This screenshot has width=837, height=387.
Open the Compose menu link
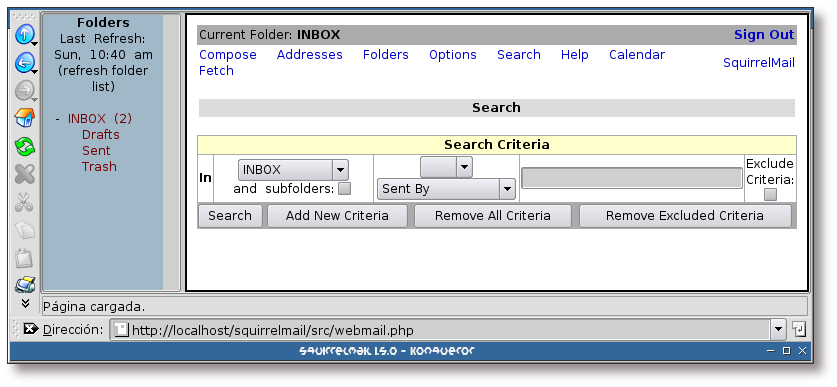pos(228,55)
